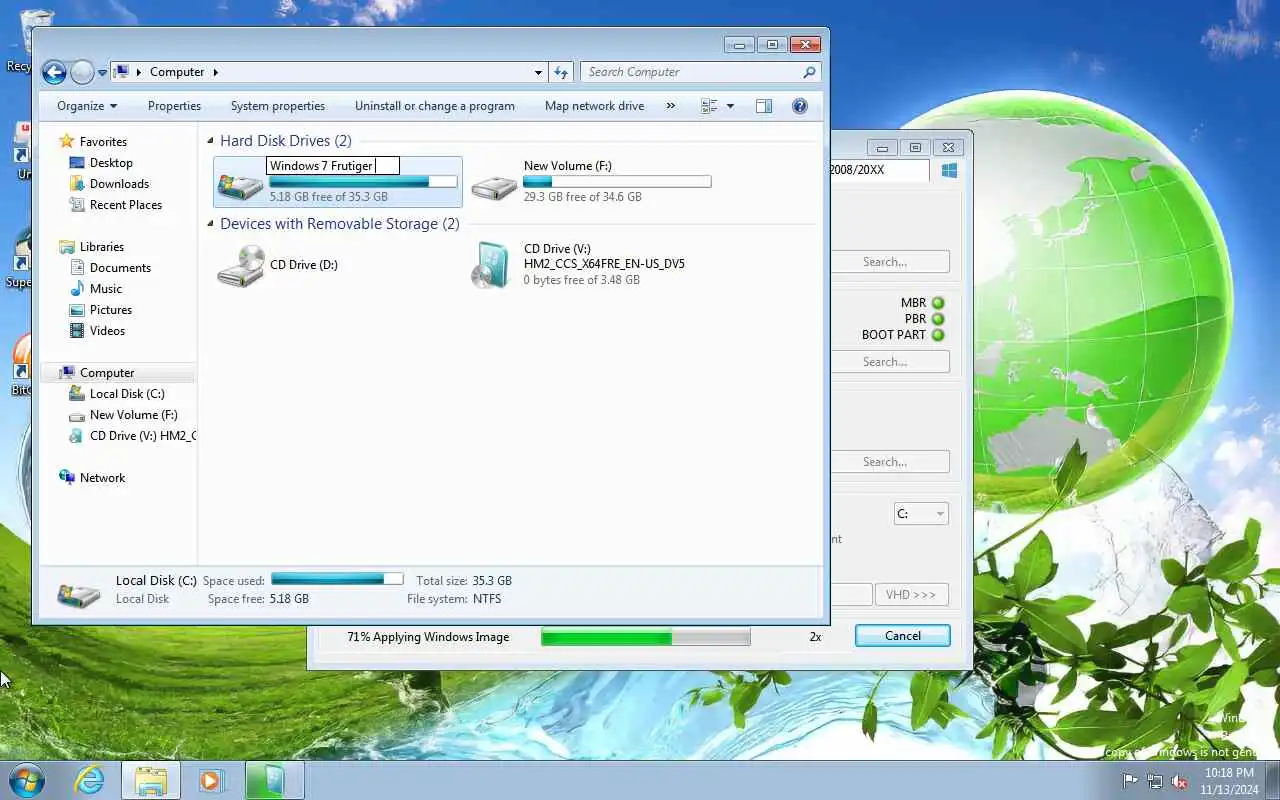The image size is (1280, 800).
Task: Toggle the preview pane button
Action: [x=764, y=106]
